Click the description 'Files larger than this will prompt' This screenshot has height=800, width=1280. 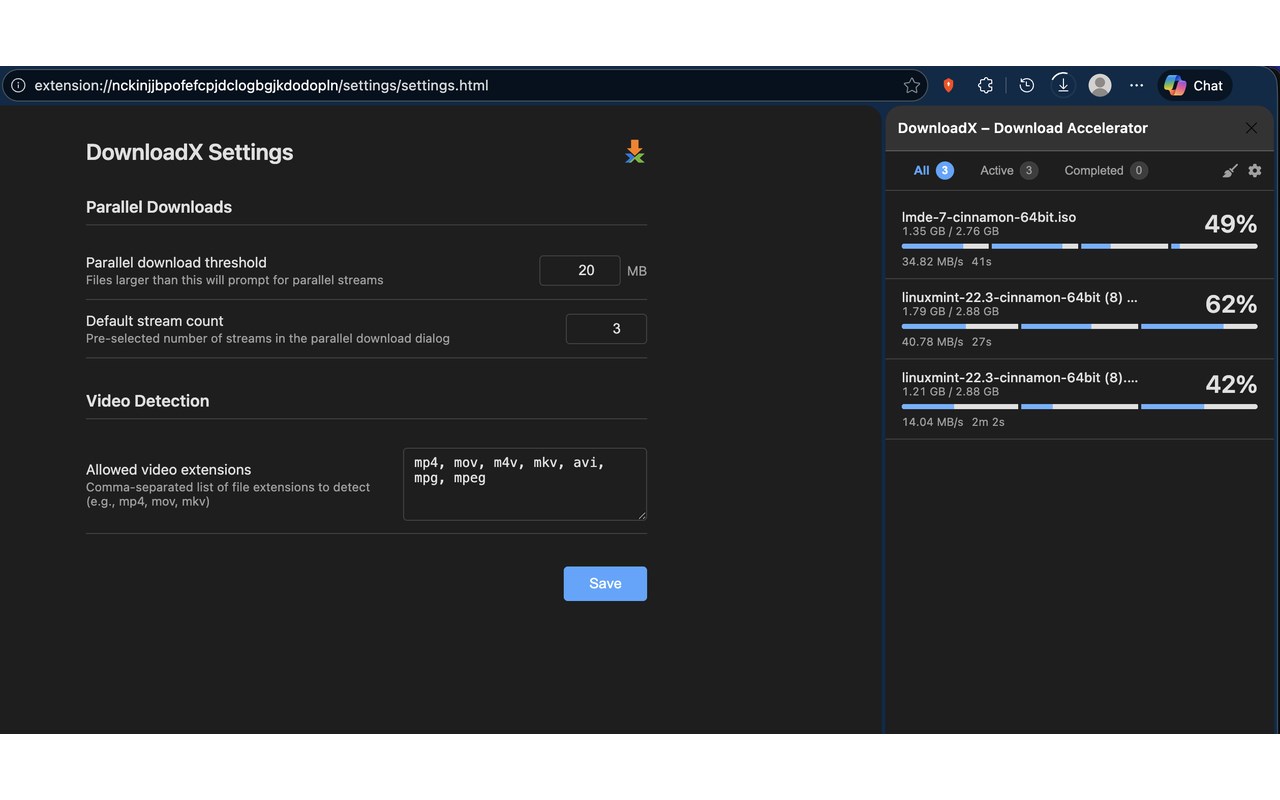pyautogui.click(x=235, y=280)
